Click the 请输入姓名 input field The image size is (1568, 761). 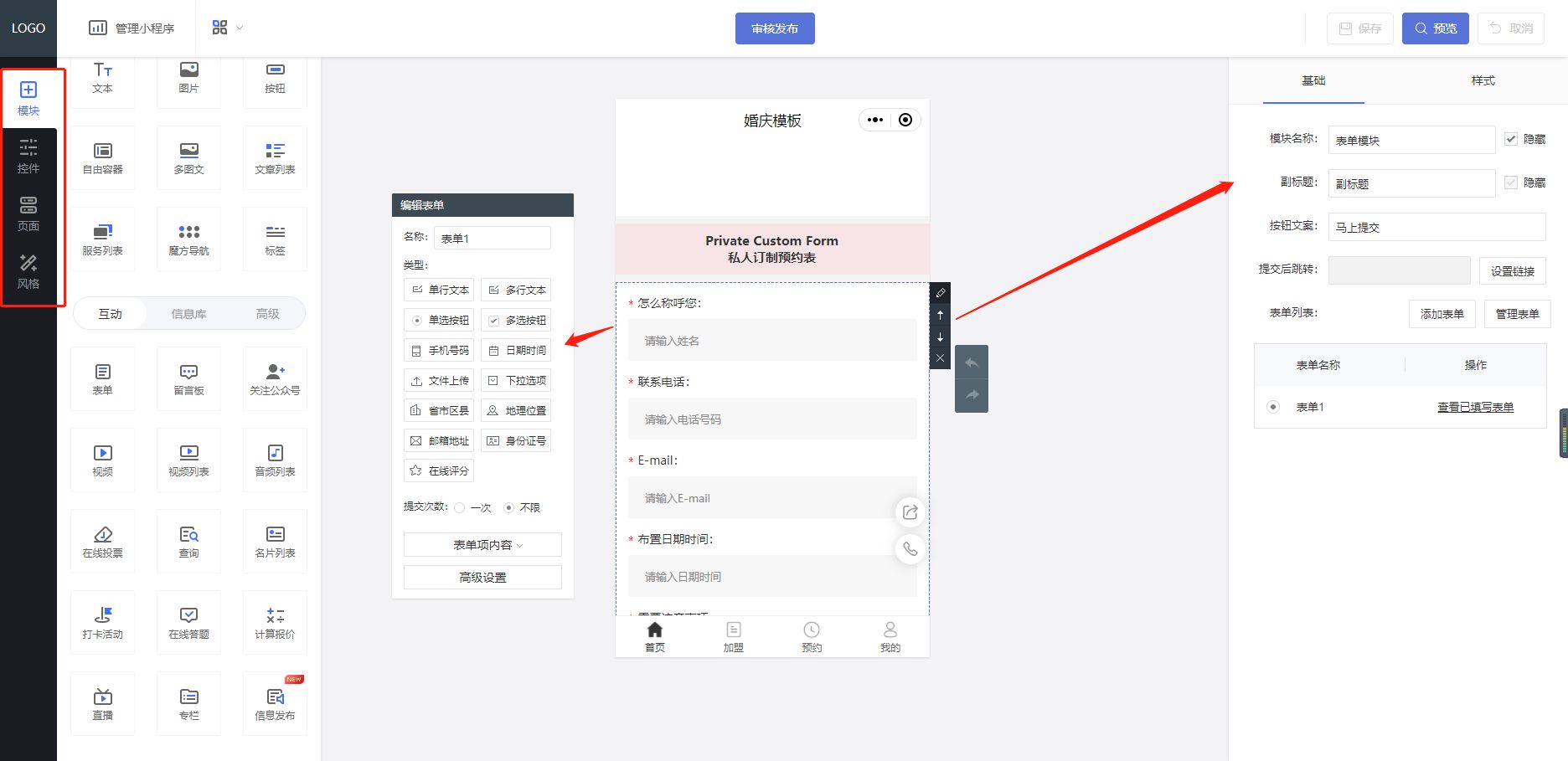point(772,341)
